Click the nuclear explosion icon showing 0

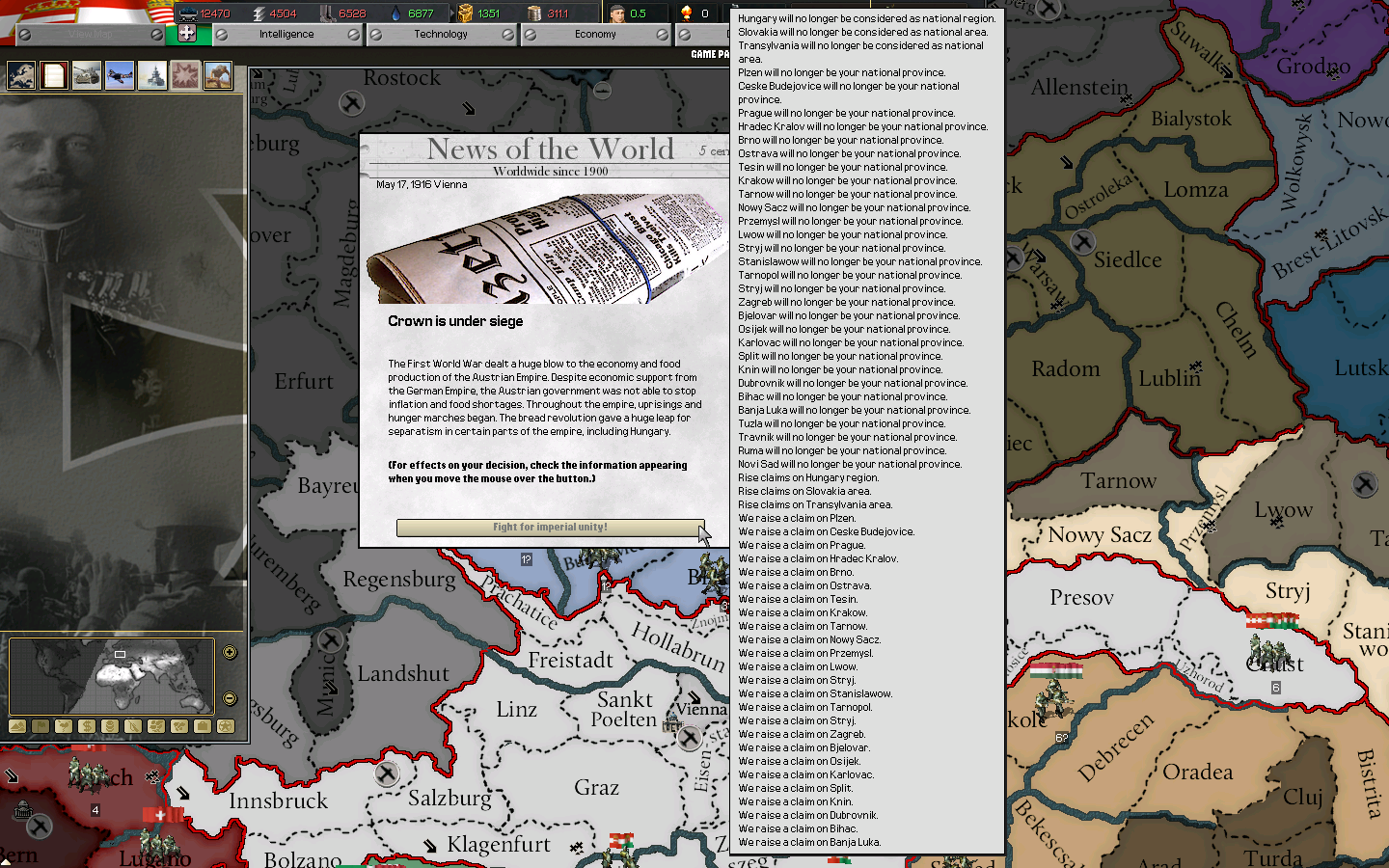pos(687,14)
